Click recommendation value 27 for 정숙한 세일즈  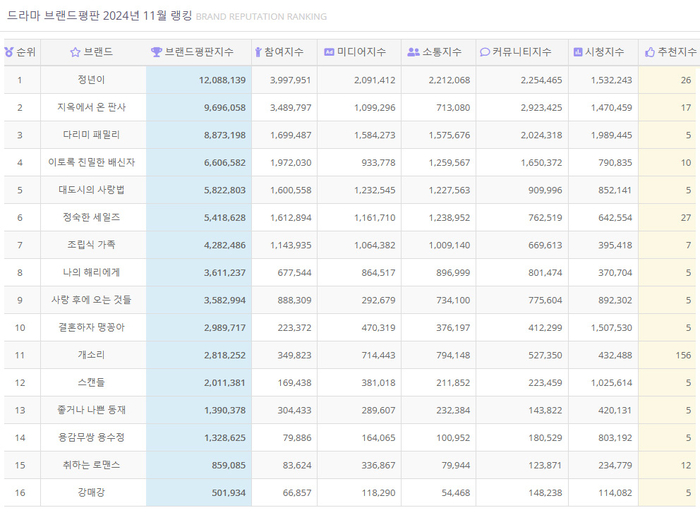686,218
